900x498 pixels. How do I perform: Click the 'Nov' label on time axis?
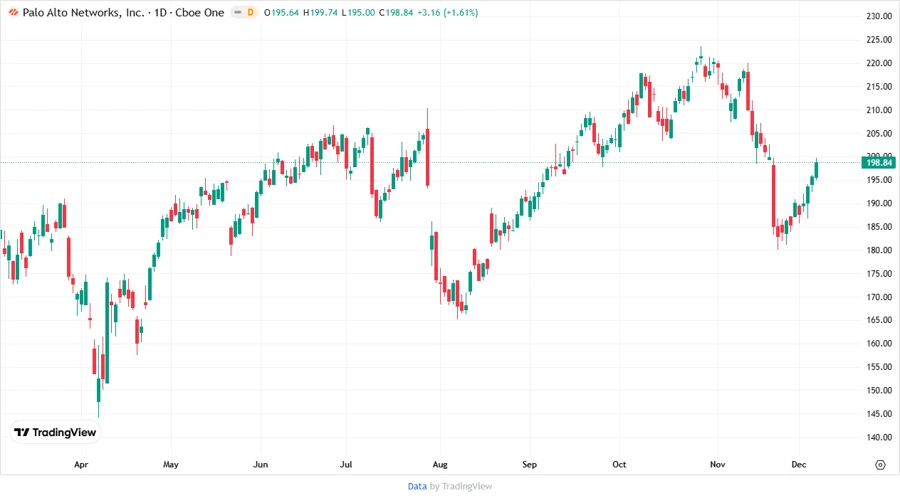[x=717, y=465]
